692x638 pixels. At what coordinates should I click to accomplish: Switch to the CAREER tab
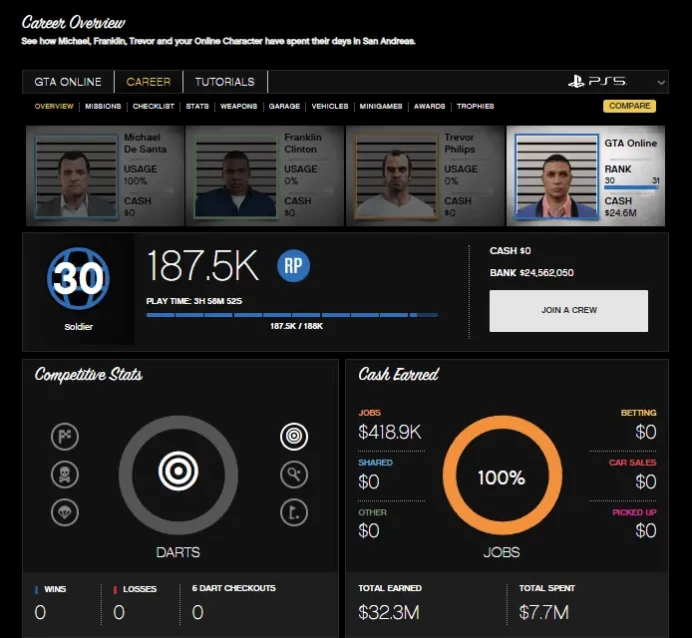click(x=148, y=82)
